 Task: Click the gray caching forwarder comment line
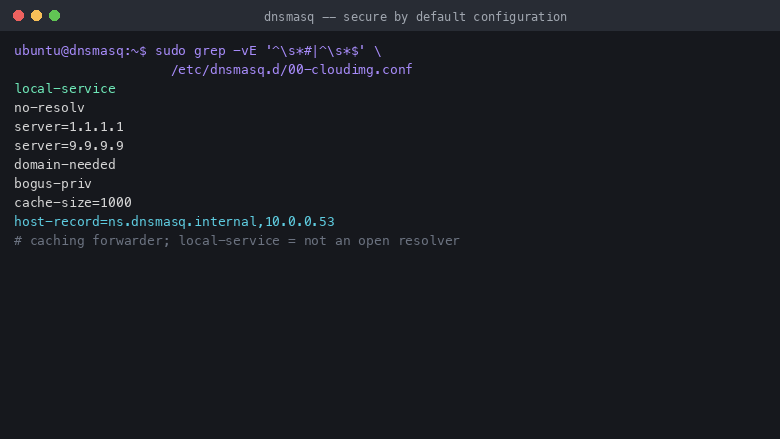(x=237, y=241)
